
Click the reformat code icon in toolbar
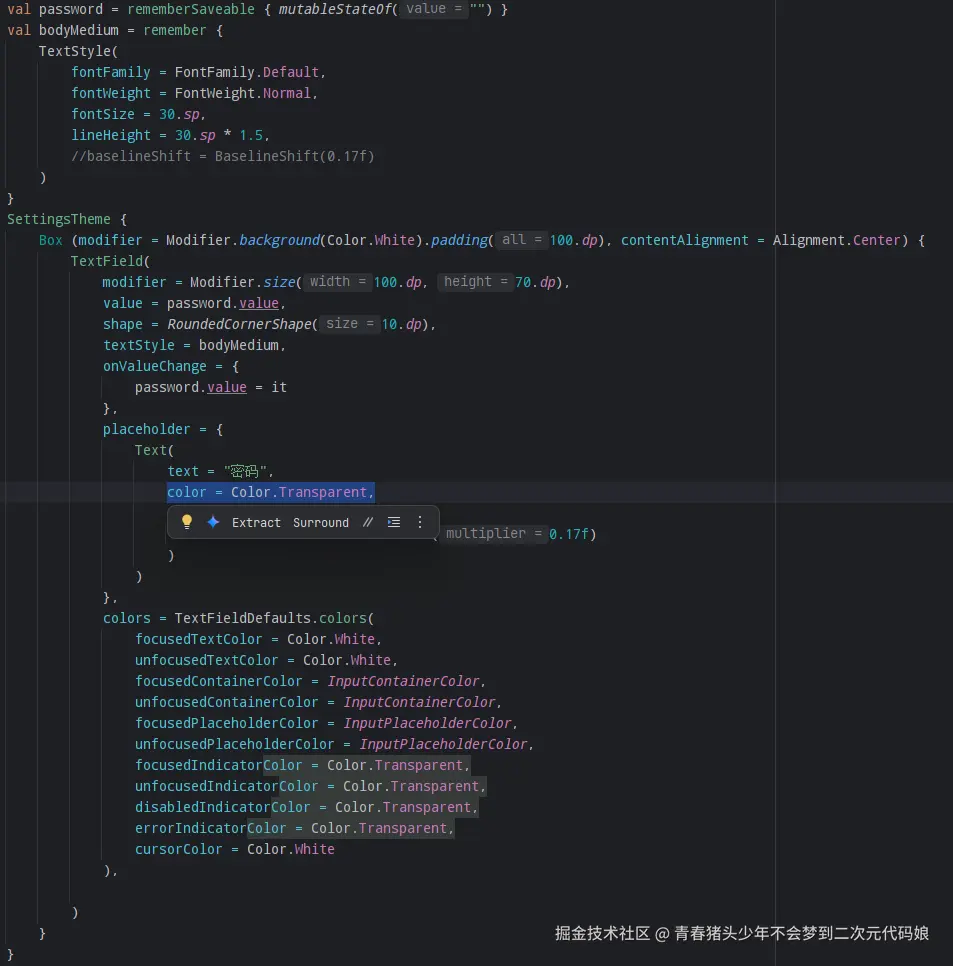(x=394, y=522)
